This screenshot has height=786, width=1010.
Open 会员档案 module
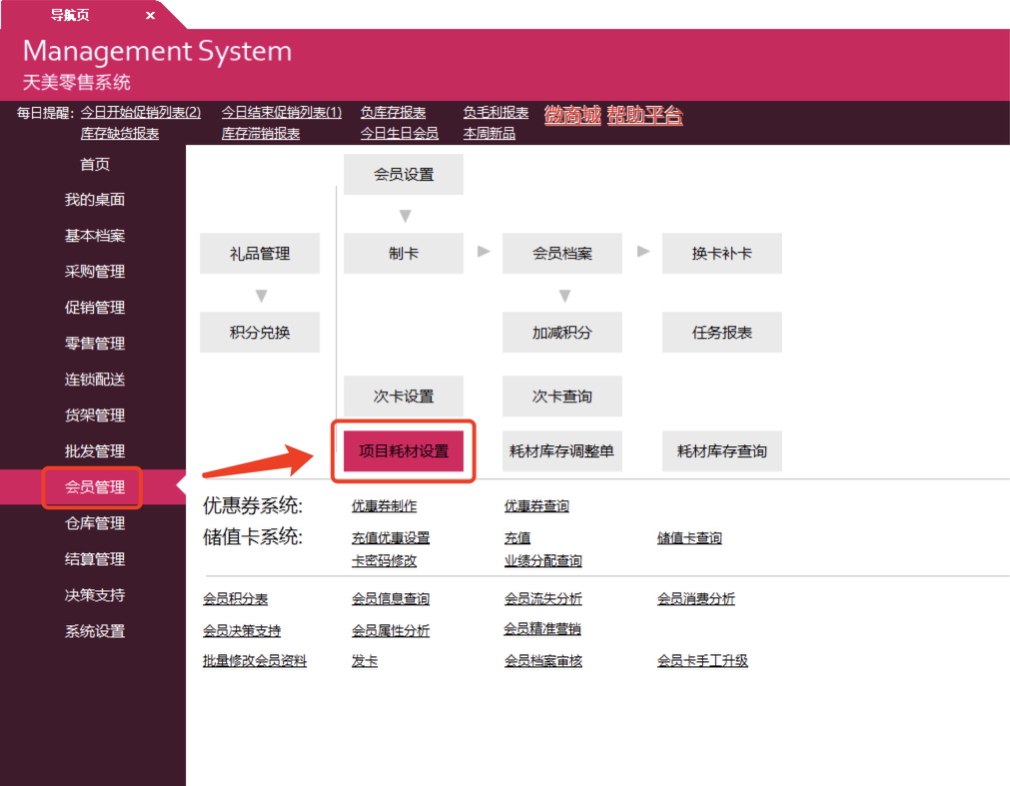[562, 254]
